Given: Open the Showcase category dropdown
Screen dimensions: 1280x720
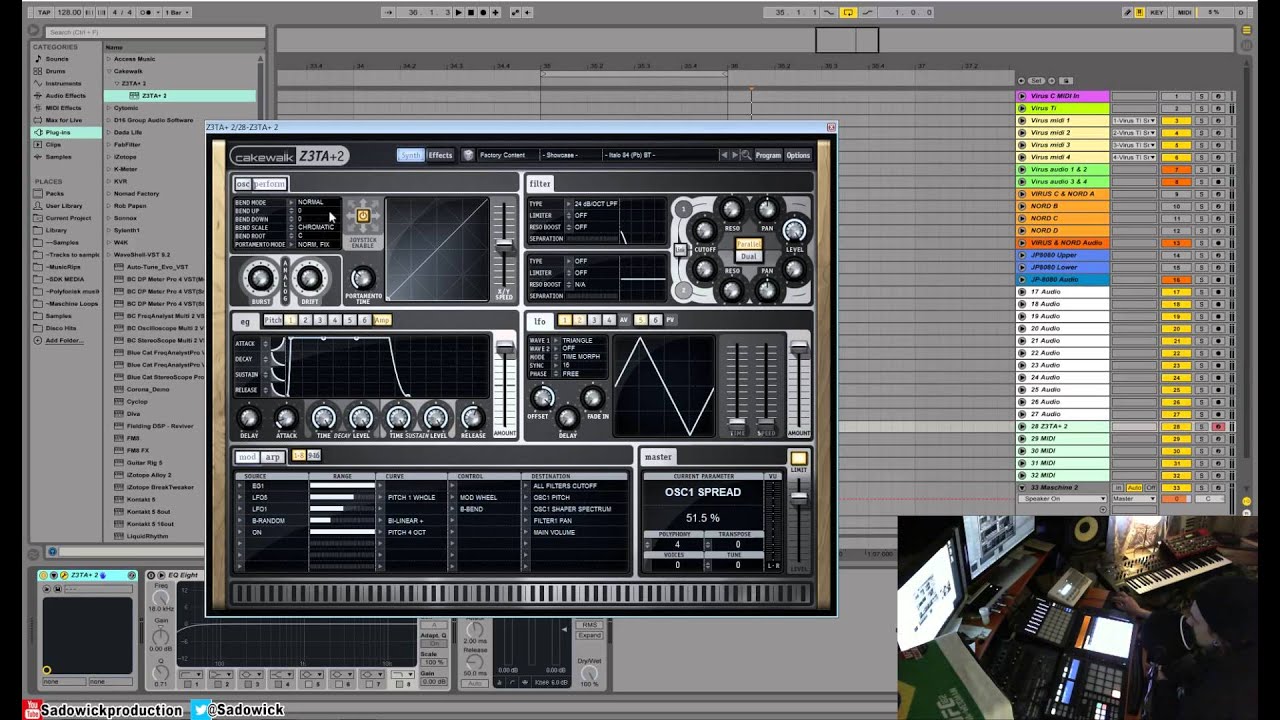Looking at the screenshot, I should [x=571, y=155].
